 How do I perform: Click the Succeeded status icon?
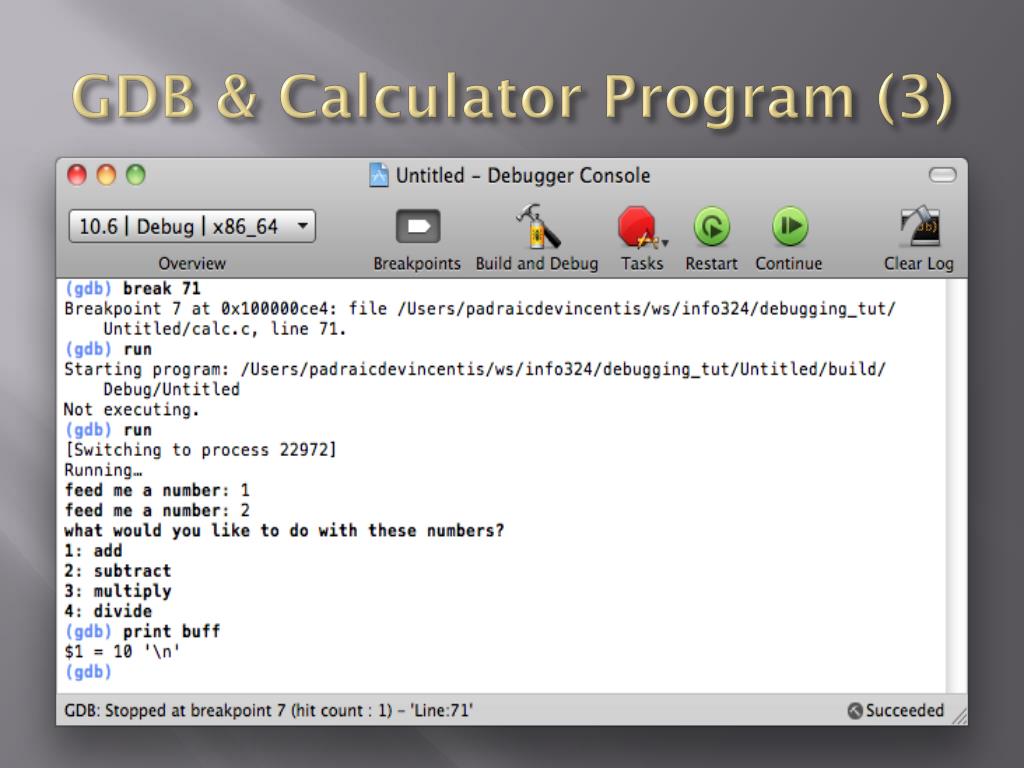coord(855,711)
